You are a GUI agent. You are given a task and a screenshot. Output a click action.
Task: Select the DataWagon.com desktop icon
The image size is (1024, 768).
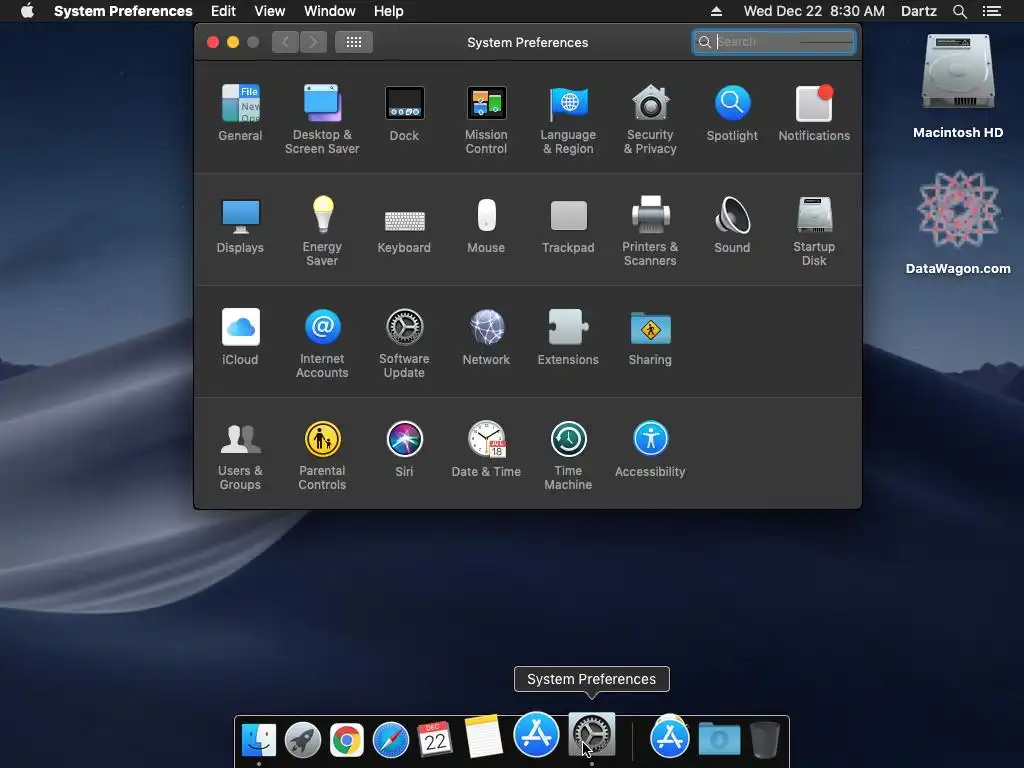[x=958, y=223]
